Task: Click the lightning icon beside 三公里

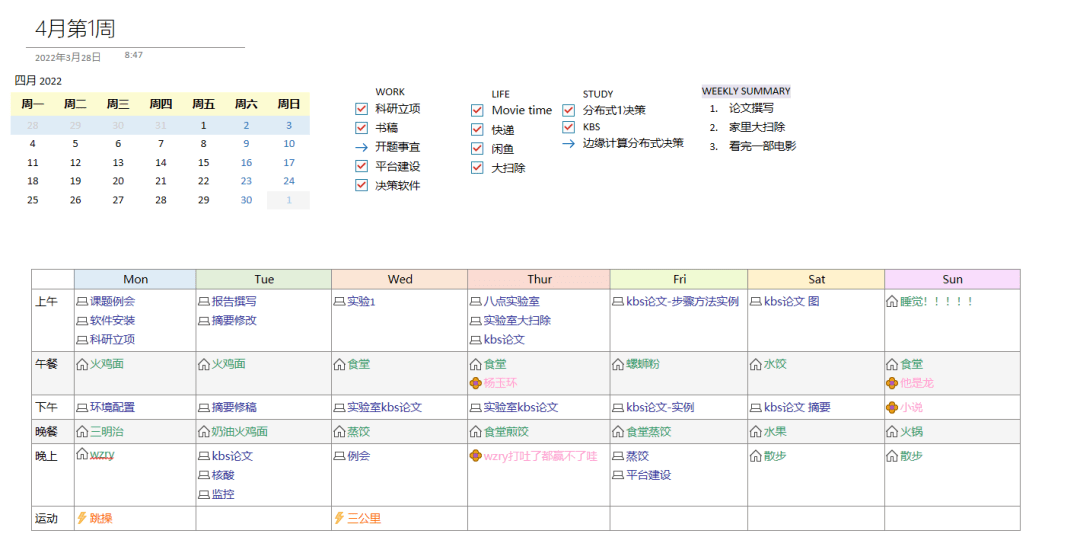Action: [x=339, y=518]
